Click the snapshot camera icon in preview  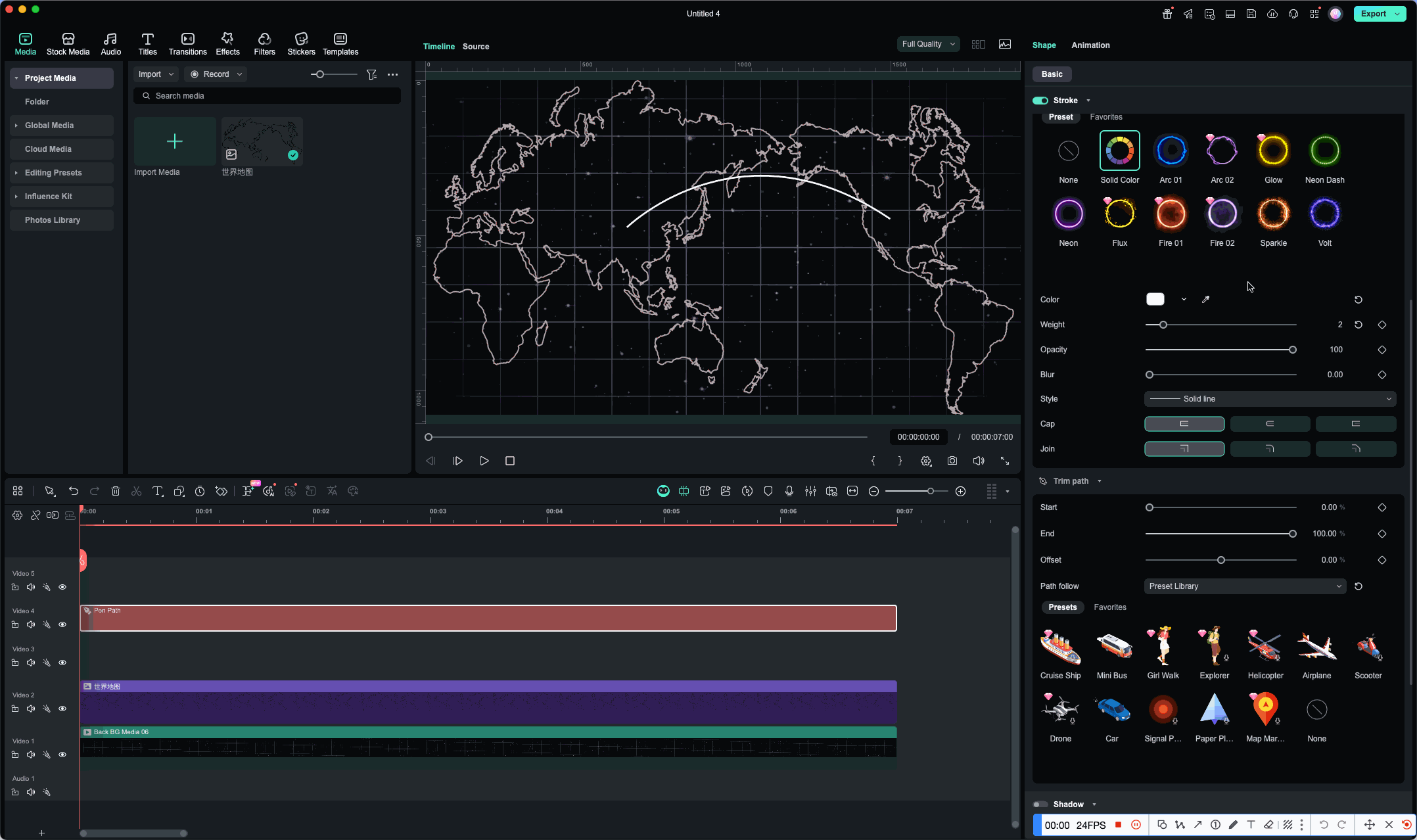952,461
